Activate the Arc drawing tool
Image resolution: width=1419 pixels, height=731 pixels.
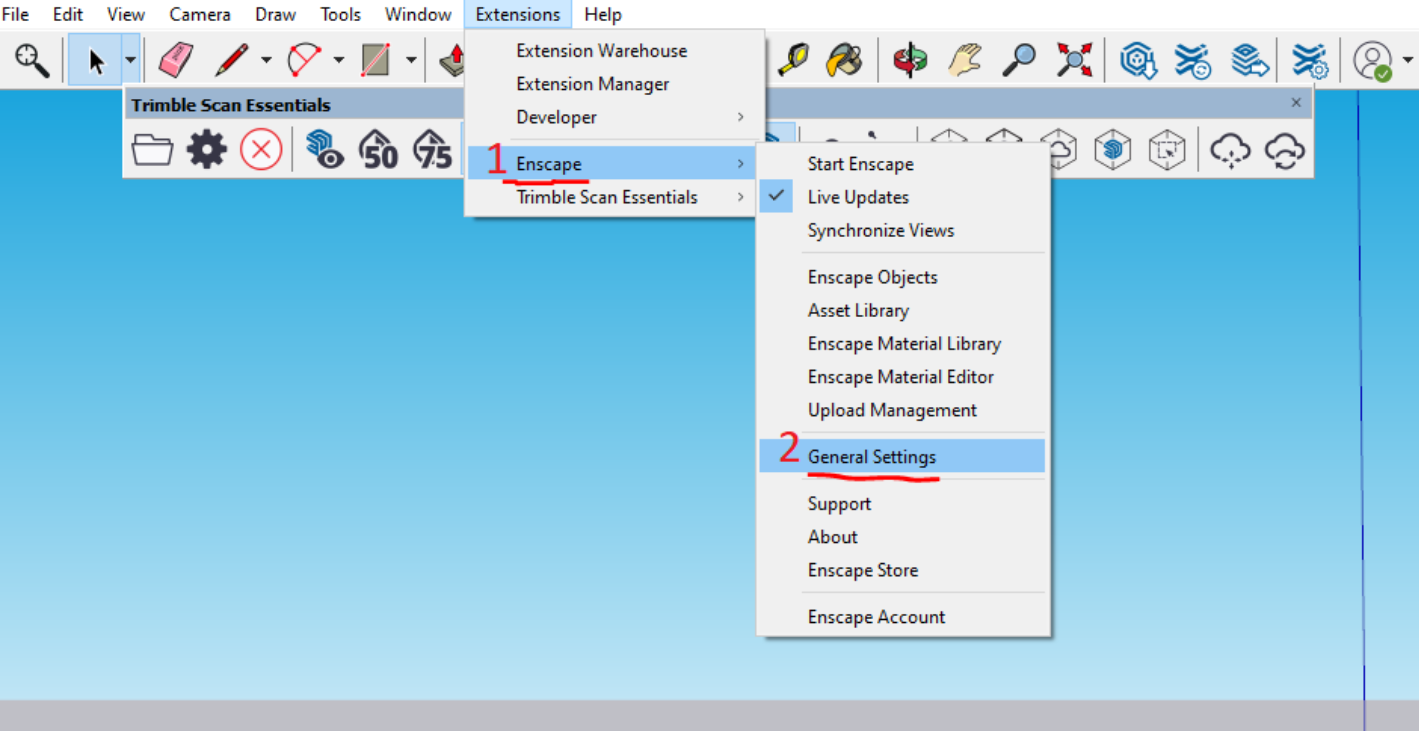(x=303, y=60)
